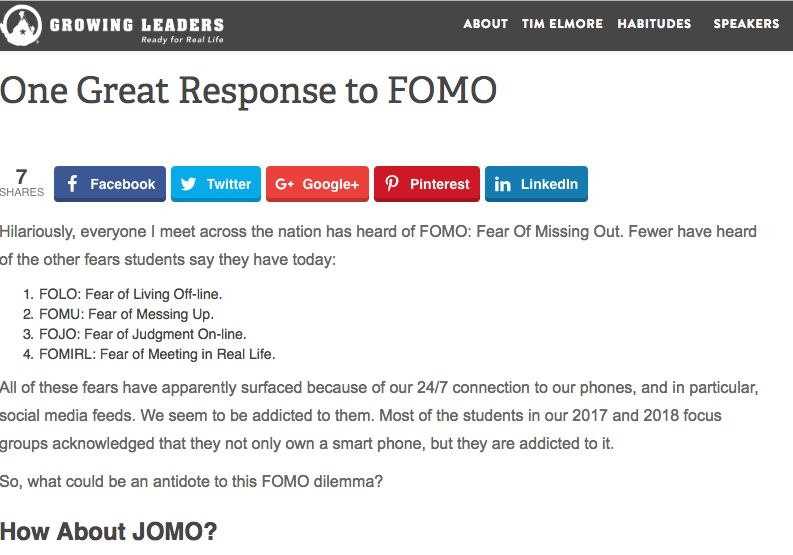The image size is (793, 555).
Task: Click the Twitter bird share icon
Action: (189, 184)
